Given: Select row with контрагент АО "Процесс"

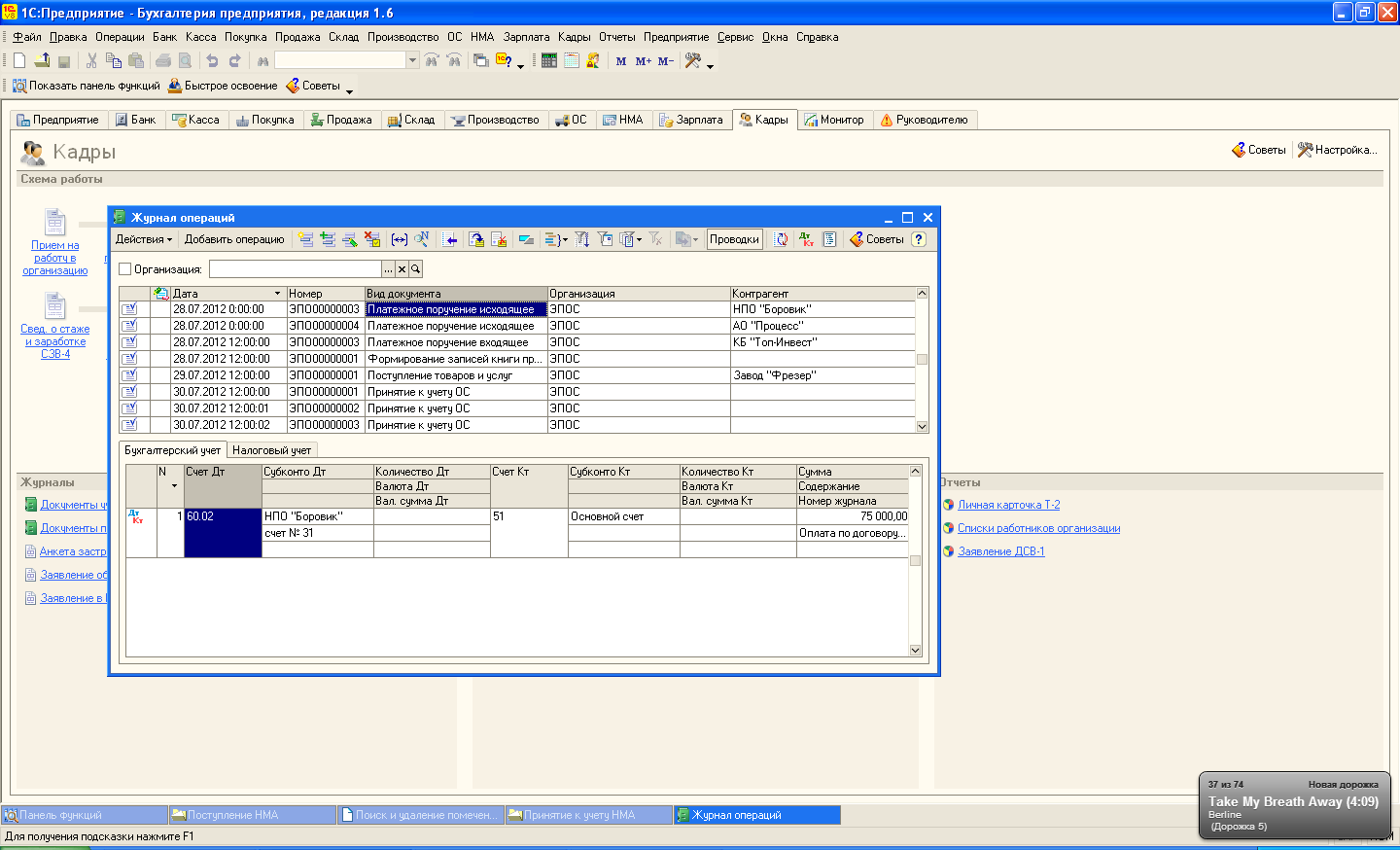Looking at the screenshot, I should click(x=517, y=326).
